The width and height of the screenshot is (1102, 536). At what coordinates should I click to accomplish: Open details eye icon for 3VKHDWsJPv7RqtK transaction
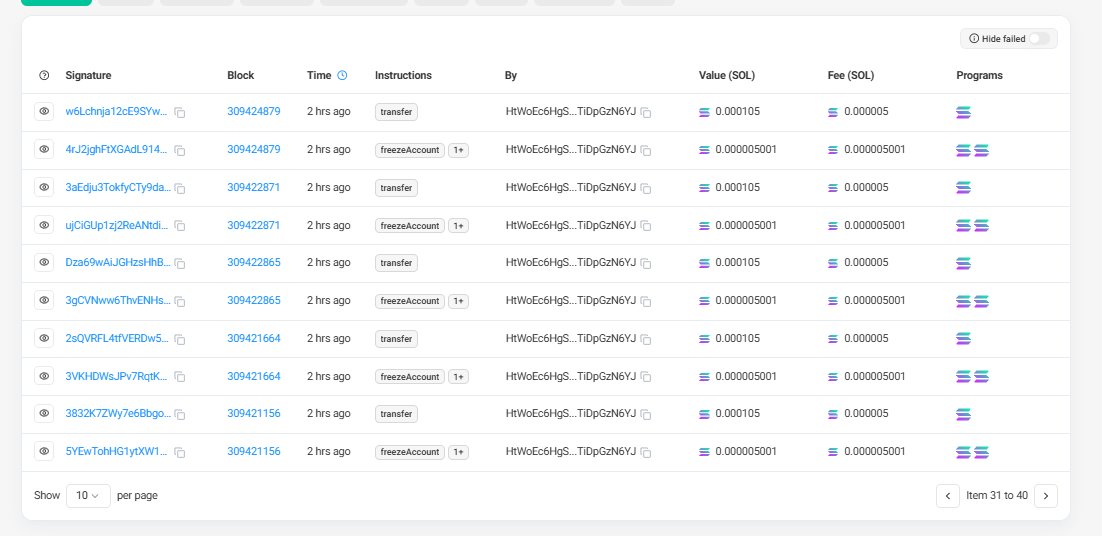coord(44,376)
